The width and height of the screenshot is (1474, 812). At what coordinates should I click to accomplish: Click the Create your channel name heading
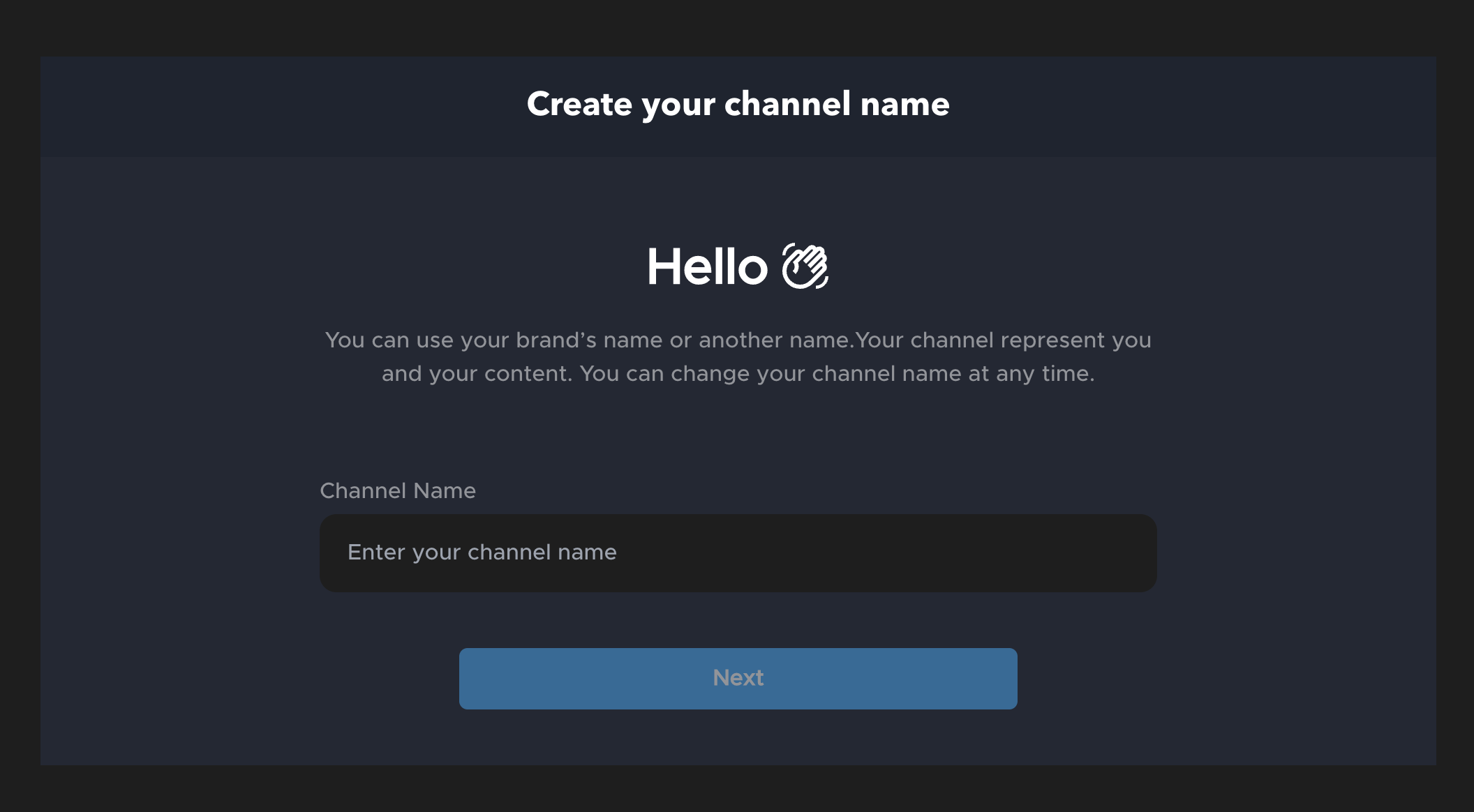[x=738, y=105]
